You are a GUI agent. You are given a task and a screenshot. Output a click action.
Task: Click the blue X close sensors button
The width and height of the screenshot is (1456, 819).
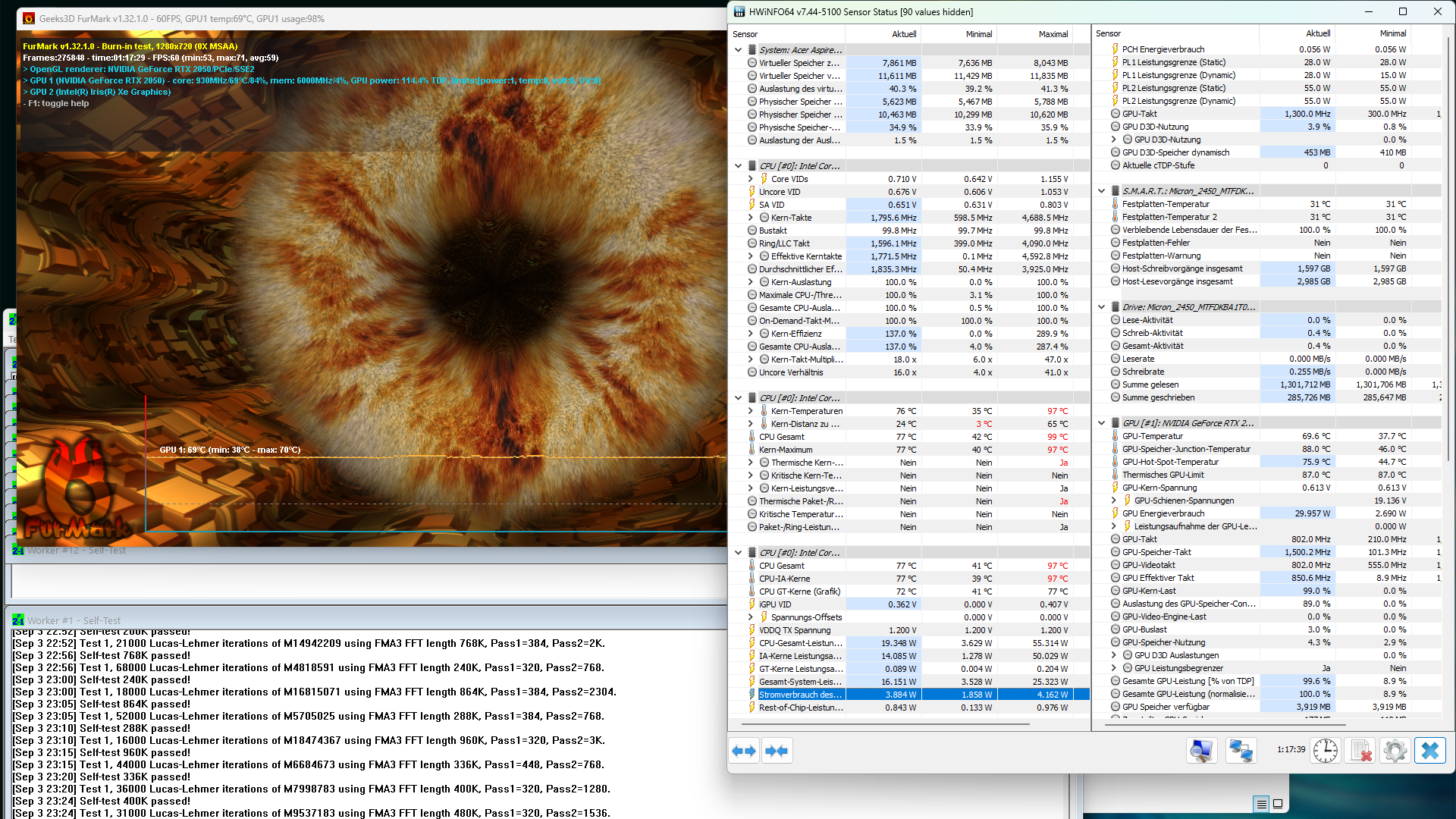tap(1429, 751)
